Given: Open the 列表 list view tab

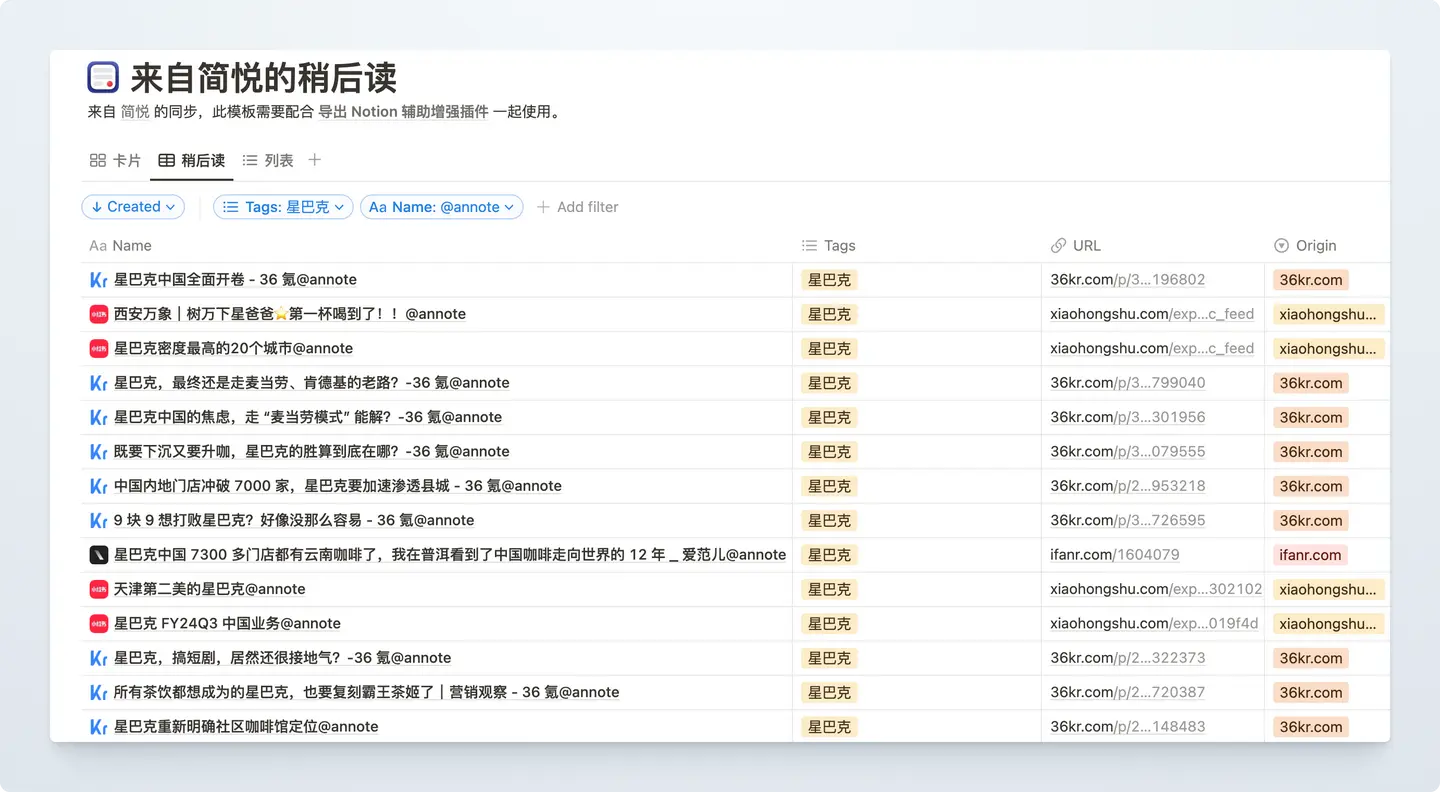Looking at the screenshot, I should point(268,160).
